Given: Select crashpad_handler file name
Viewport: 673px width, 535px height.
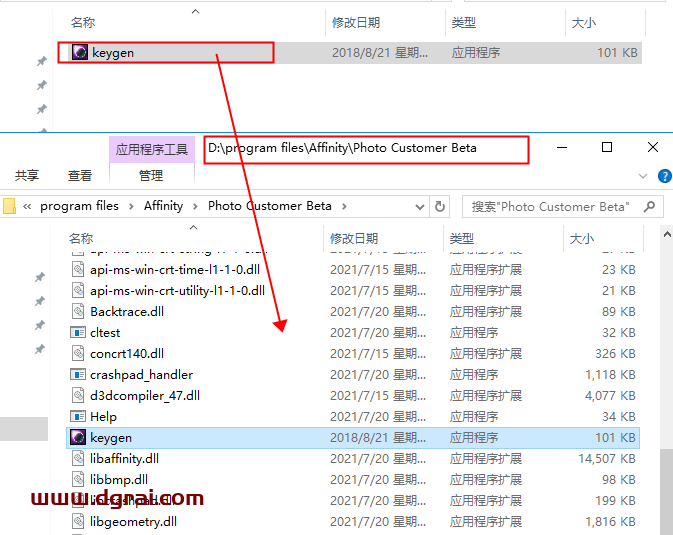Looking at the screenshot, I should (142, 375).
